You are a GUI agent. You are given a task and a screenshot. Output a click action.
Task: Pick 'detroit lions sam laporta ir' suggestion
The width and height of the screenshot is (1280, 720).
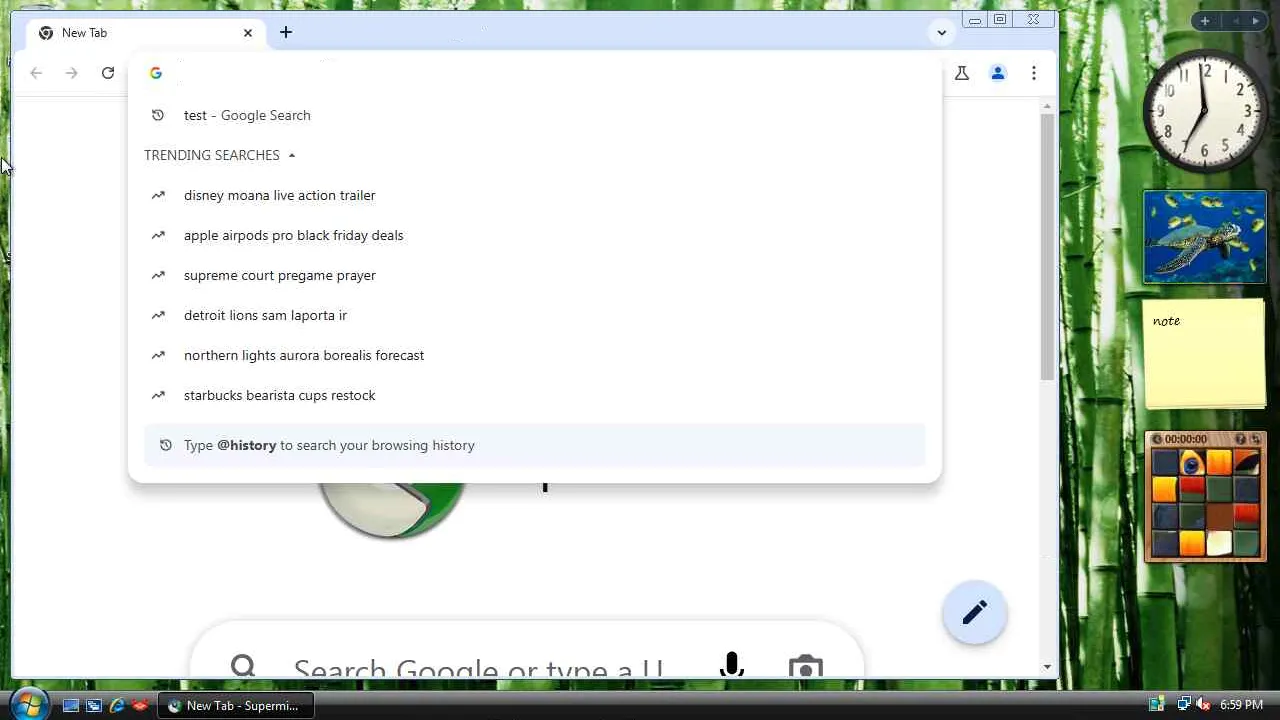(x=535, y=315)
